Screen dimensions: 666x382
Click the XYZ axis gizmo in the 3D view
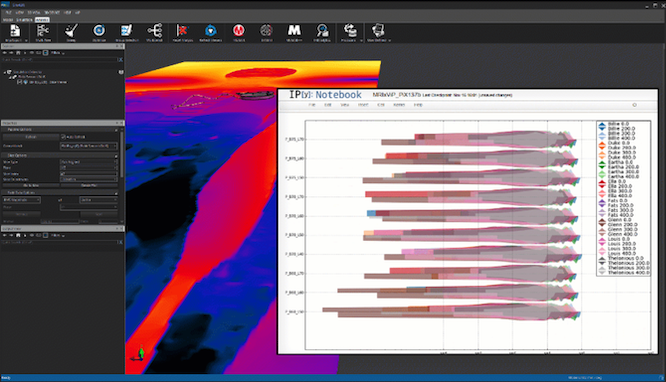click(x=139, y=354)
